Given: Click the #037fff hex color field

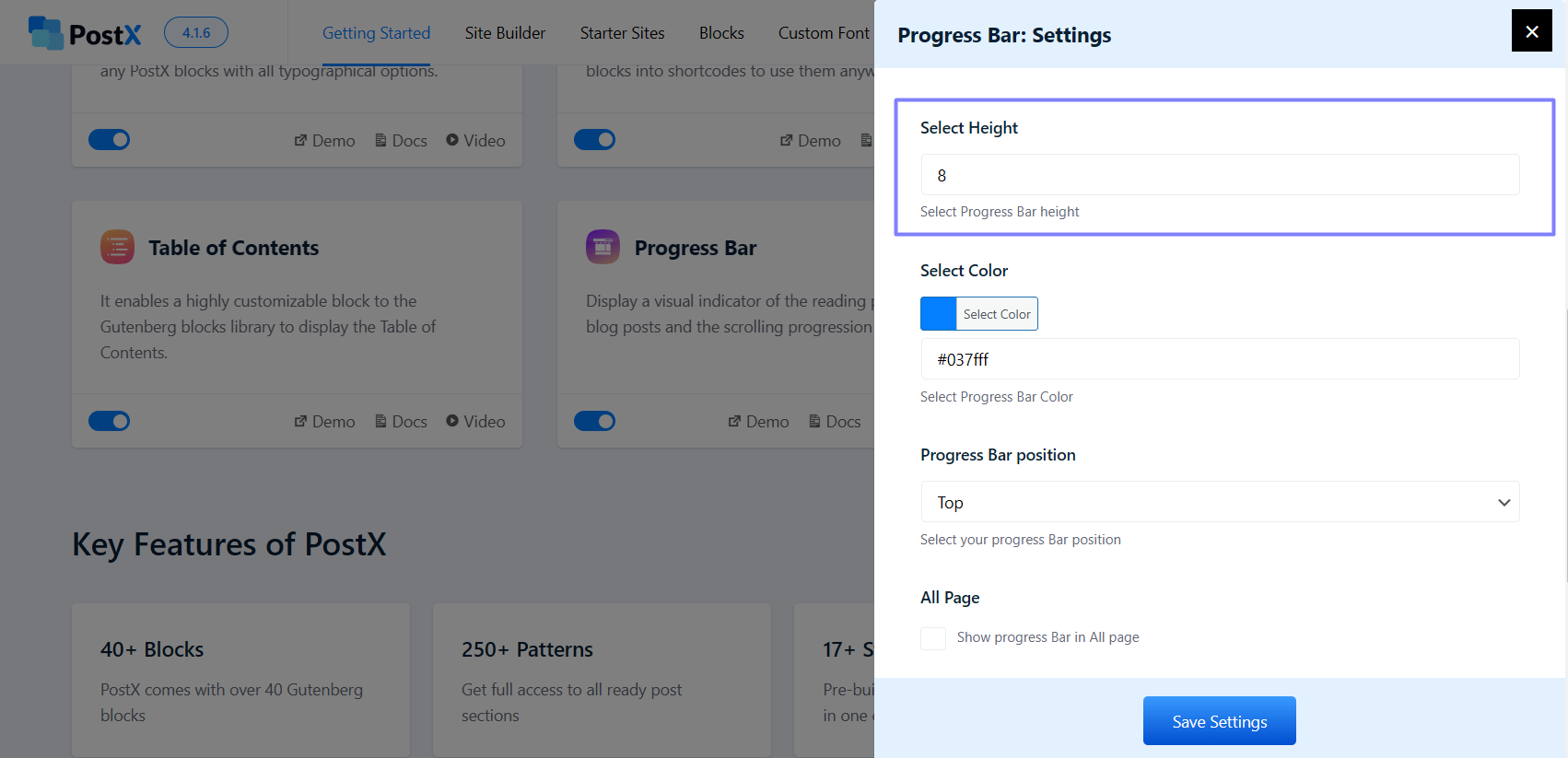Looking at the screenshot, I should 1220,359.
